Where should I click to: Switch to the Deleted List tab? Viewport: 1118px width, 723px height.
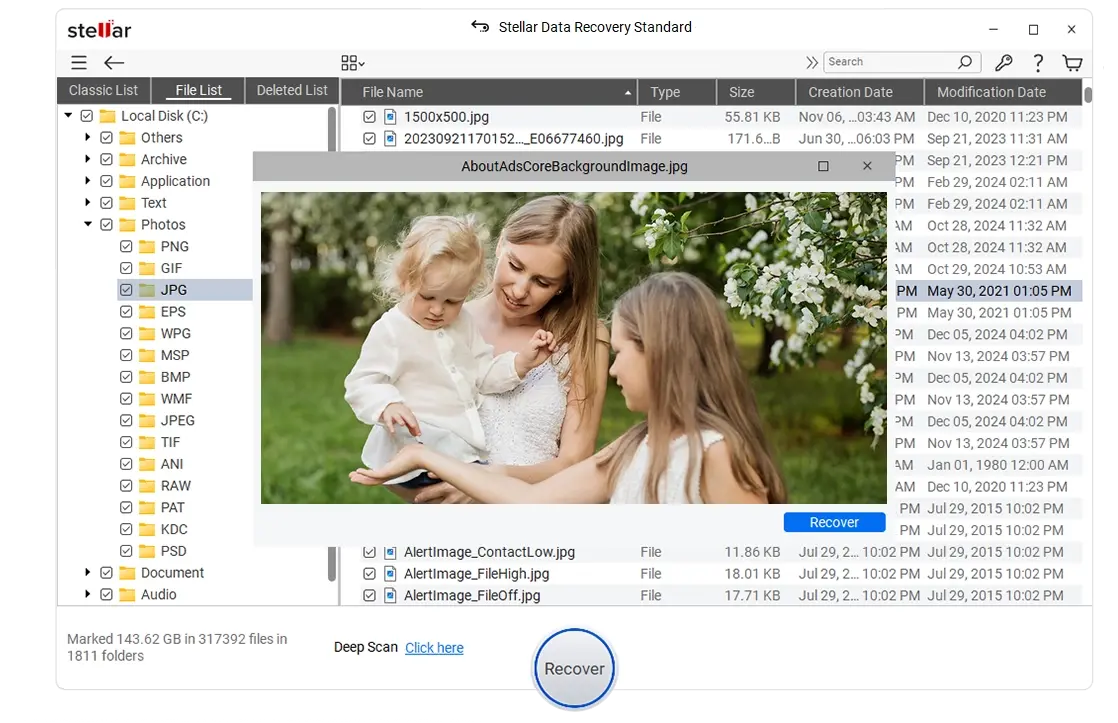coord(291,90)
